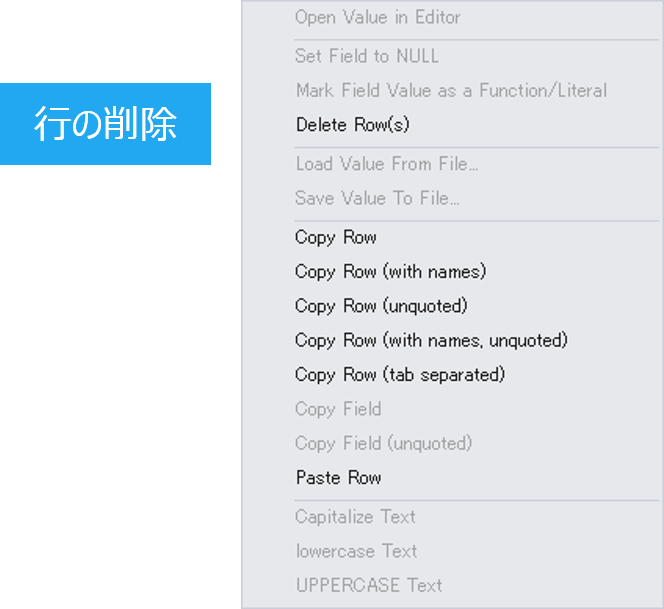Choose lowercase Text option
This screenshot has width=664, height=609.
pos(451,551)
